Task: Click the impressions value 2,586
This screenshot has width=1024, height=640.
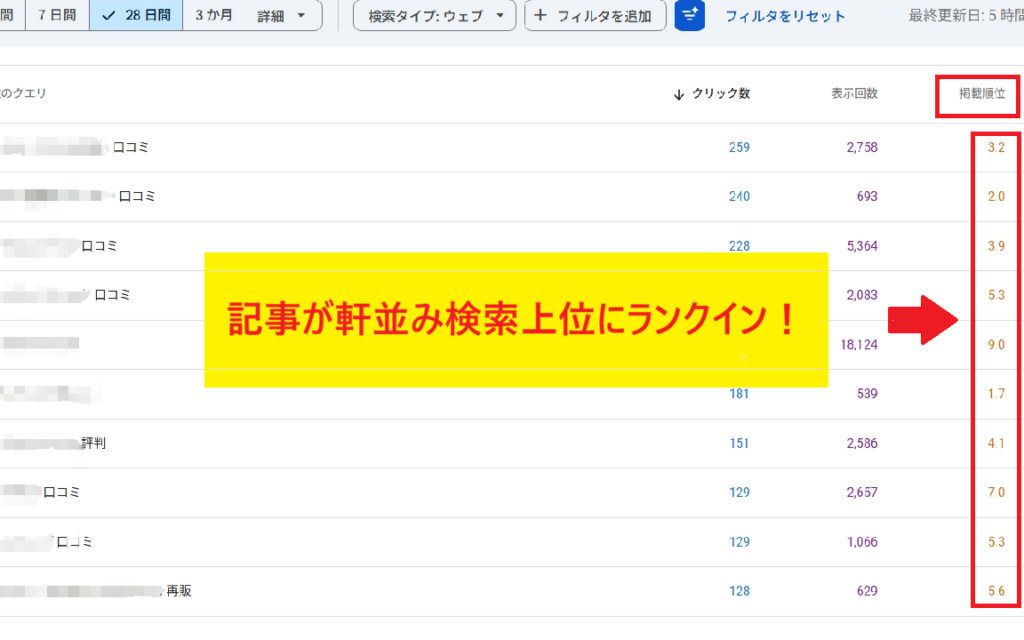Action: (x=862, y=443)
